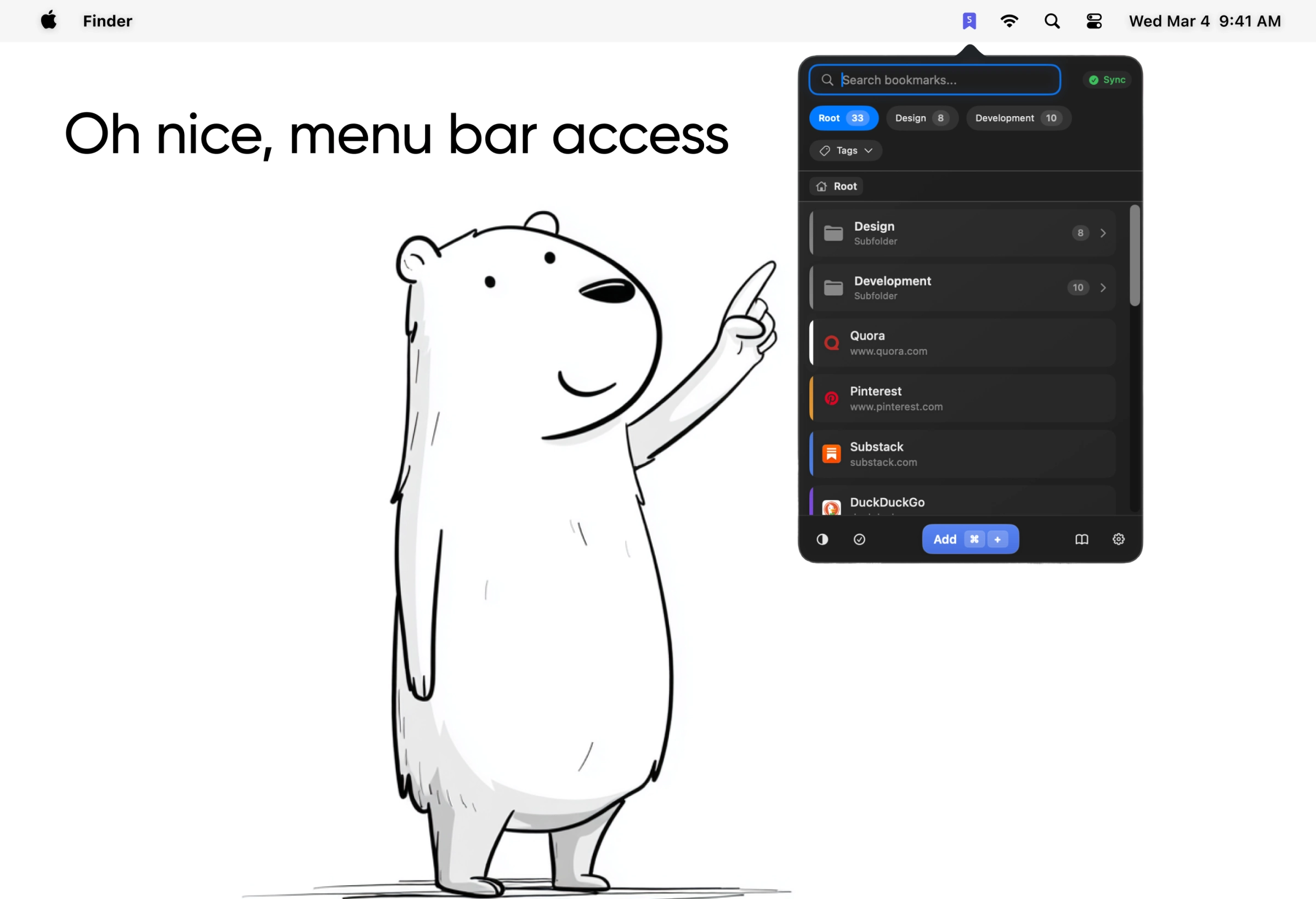Click the Design folder icon
The image size is (1316, 899).
click(x=833, y=232)
